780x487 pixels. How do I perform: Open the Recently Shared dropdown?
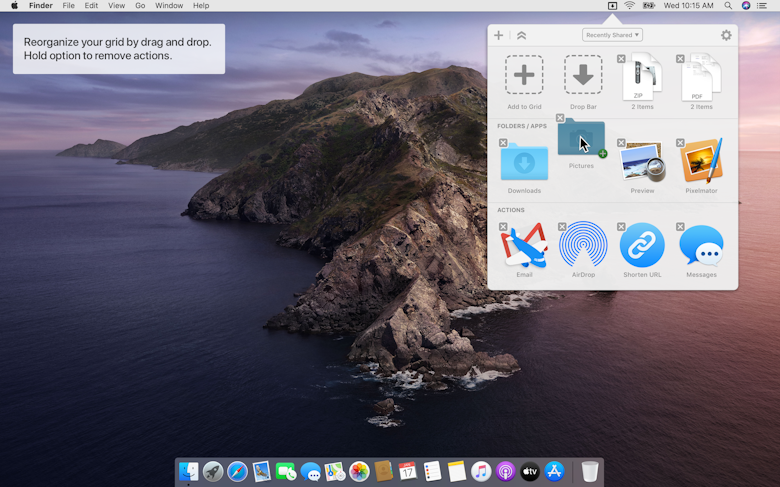tap(612, 35)
